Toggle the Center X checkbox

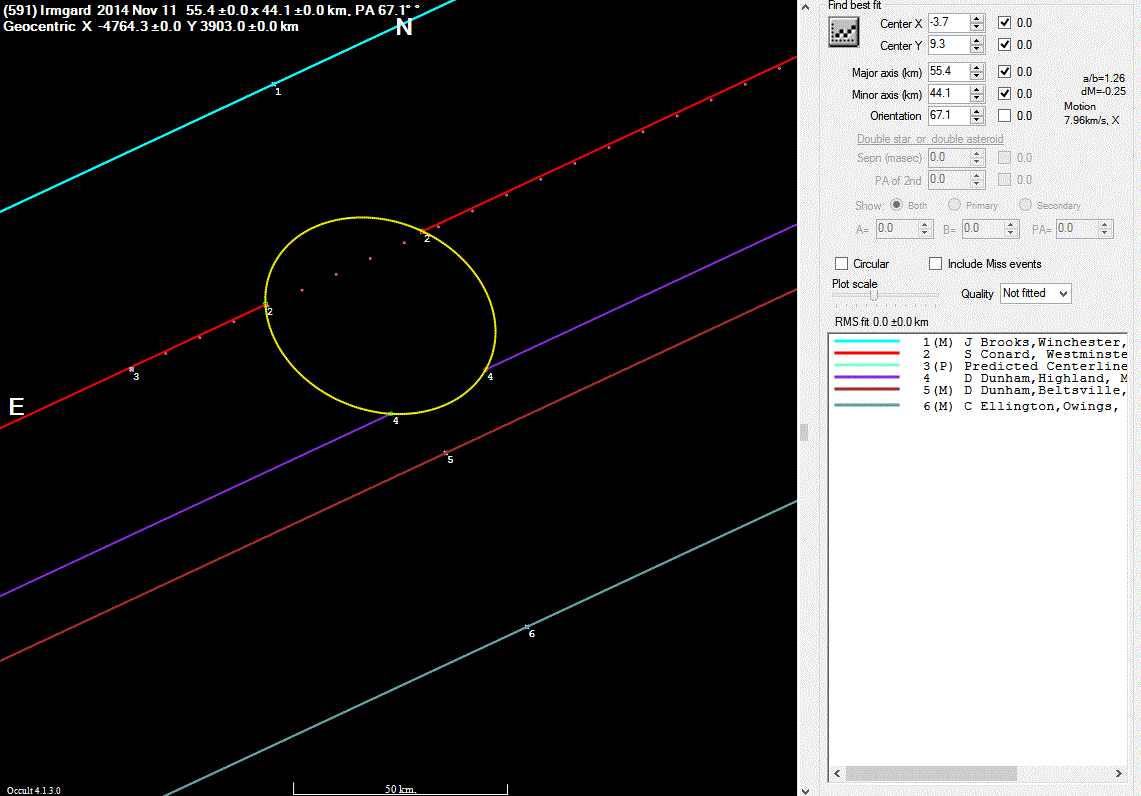click(1004, 23)
